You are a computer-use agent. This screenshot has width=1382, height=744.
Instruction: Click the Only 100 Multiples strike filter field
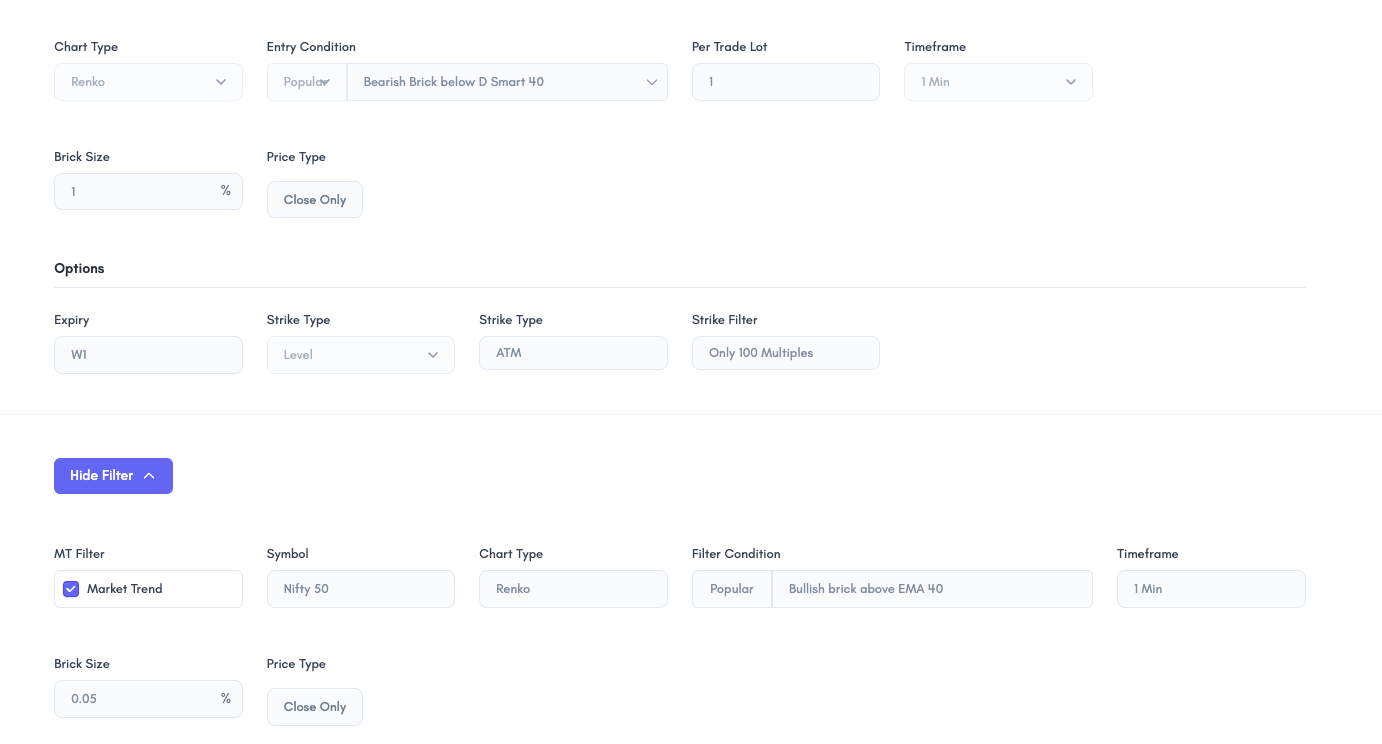tap(785, 353)
